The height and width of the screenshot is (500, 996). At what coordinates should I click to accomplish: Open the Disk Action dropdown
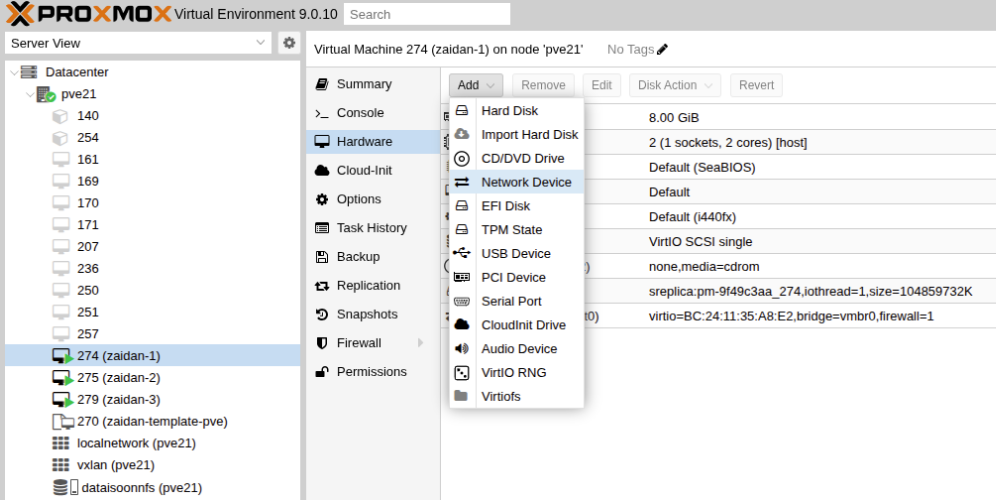(x=675, y=85)
